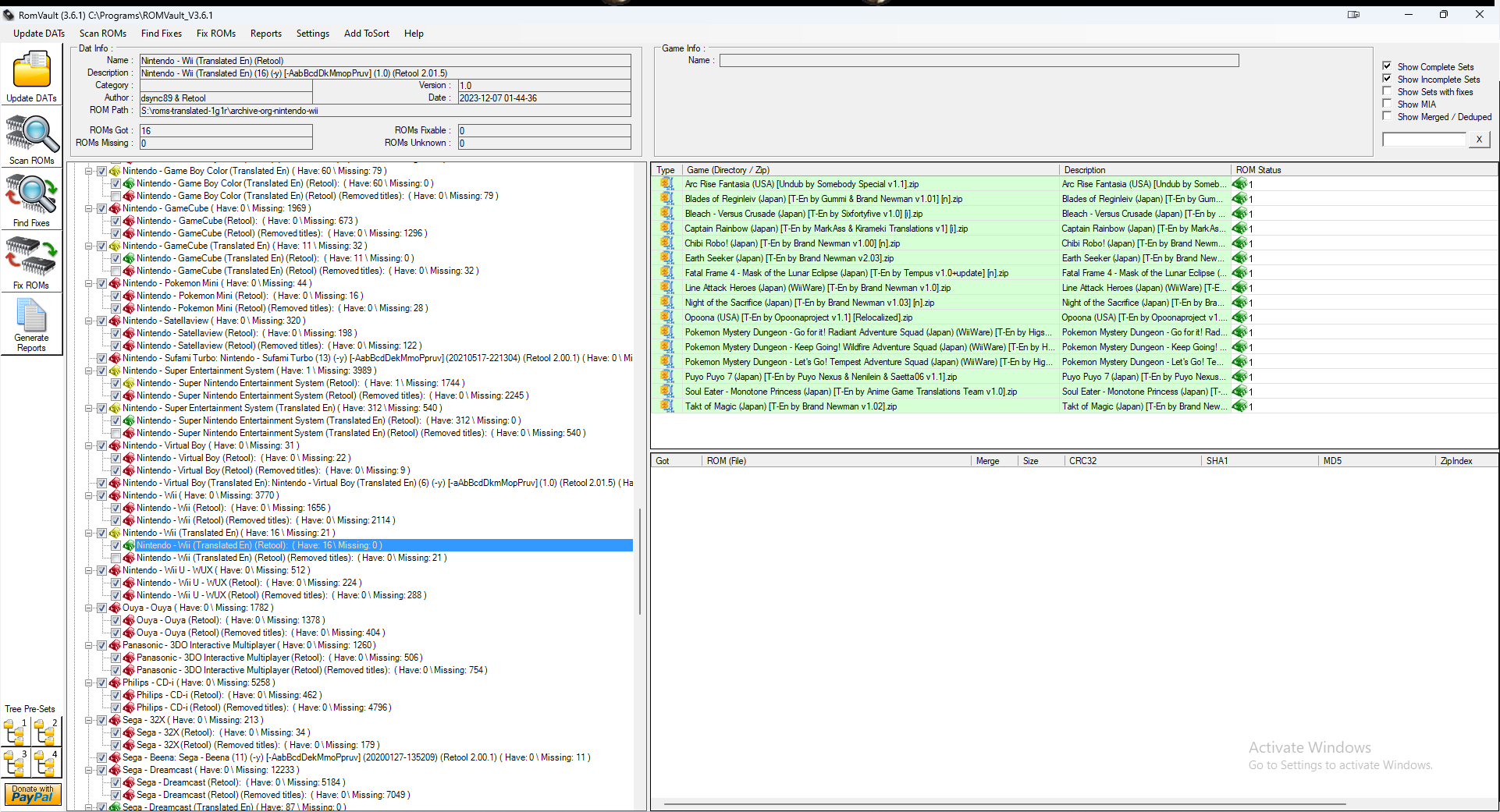Select Tree Pre-Set 3 icon
This screenshot has height=812, width=1500.
click(16, 764)
